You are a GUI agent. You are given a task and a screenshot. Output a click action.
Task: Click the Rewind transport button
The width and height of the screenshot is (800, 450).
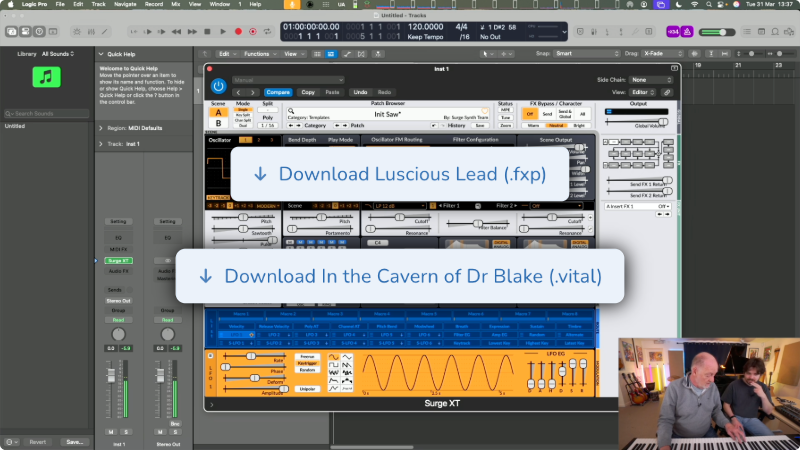pos(177,32)
